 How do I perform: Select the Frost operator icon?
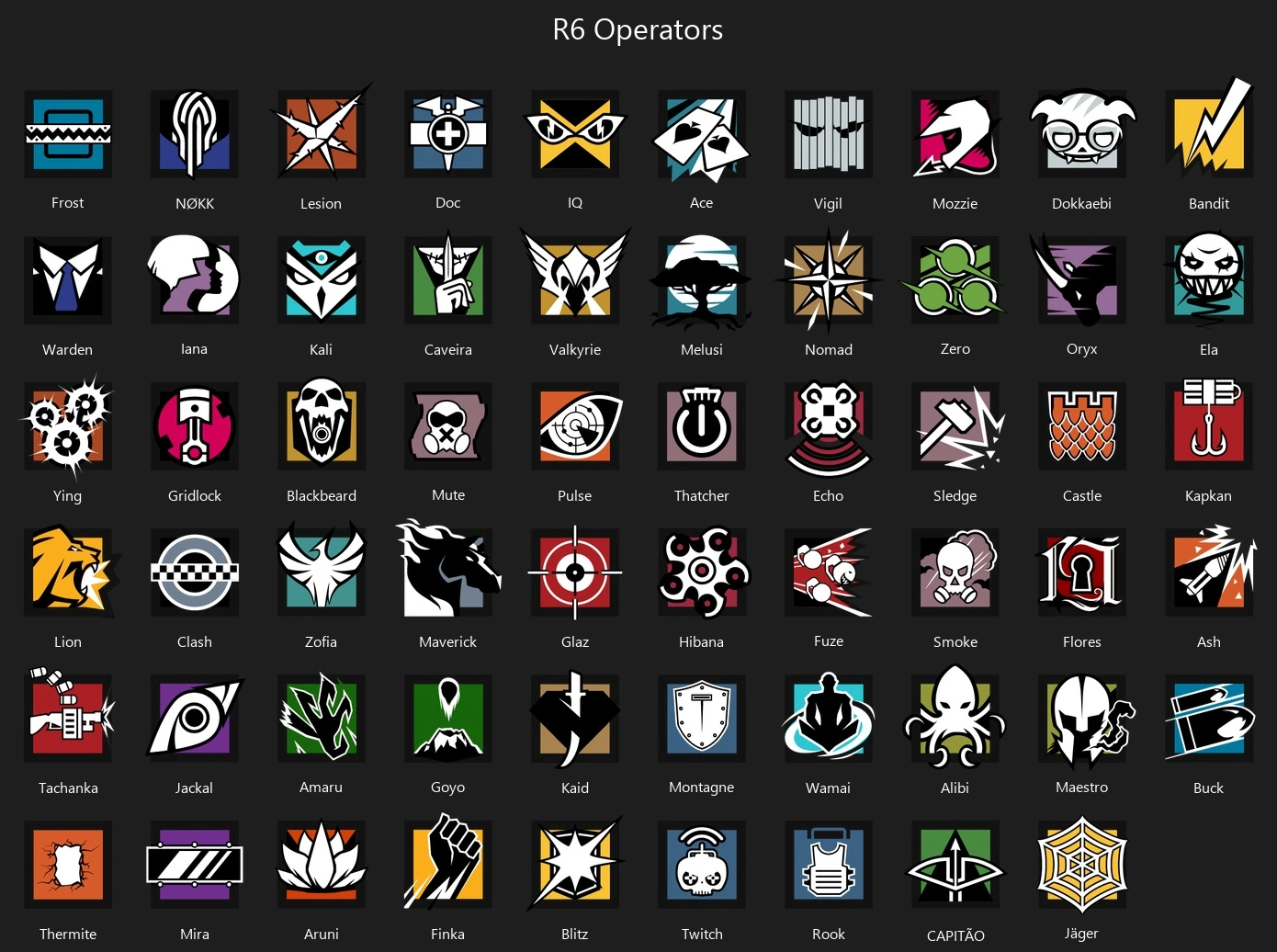(68, 134)
